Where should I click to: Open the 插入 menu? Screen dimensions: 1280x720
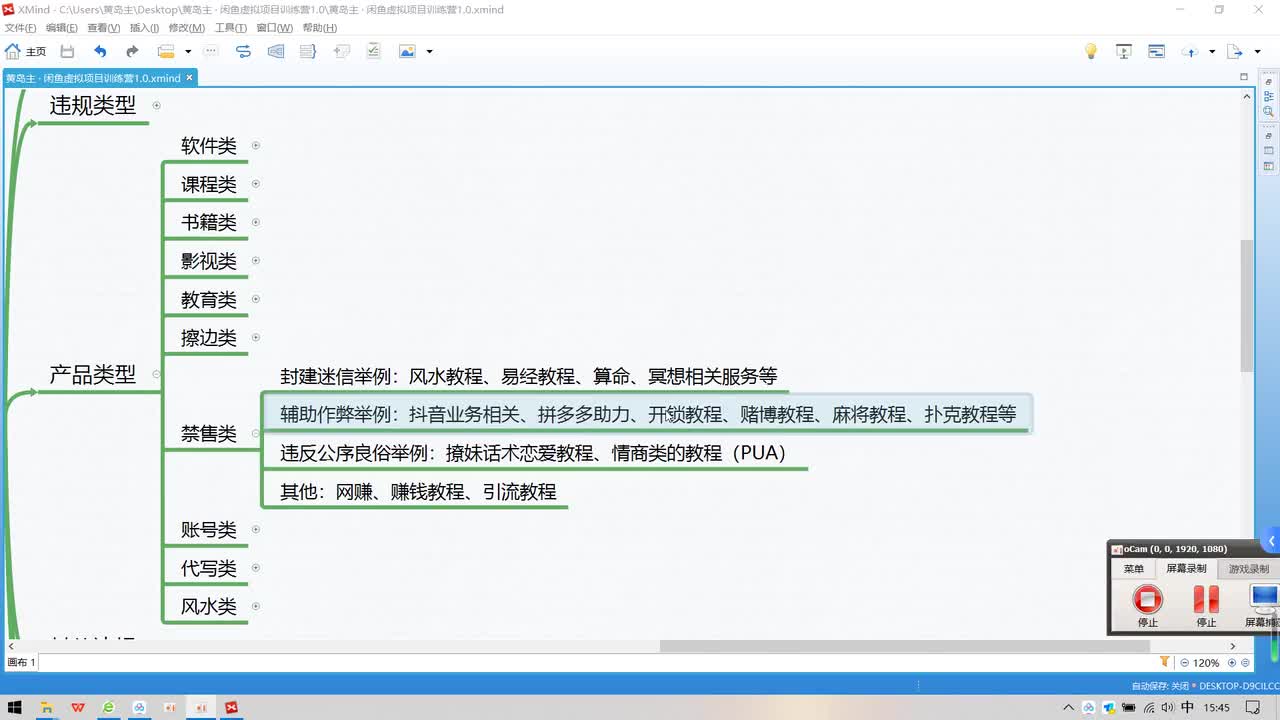pos(144,28)
